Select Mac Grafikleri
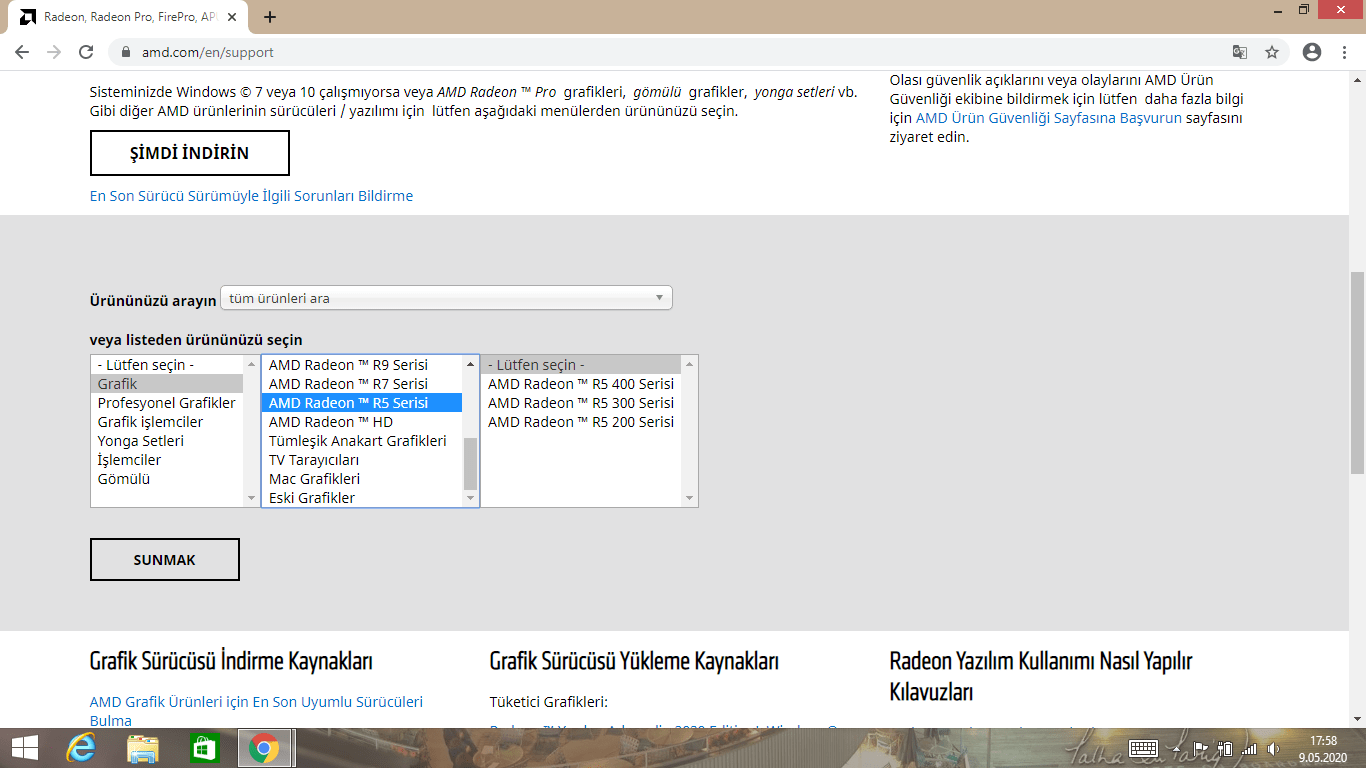This screenshot has height=768, width=1366. click(x=362, y=479)
